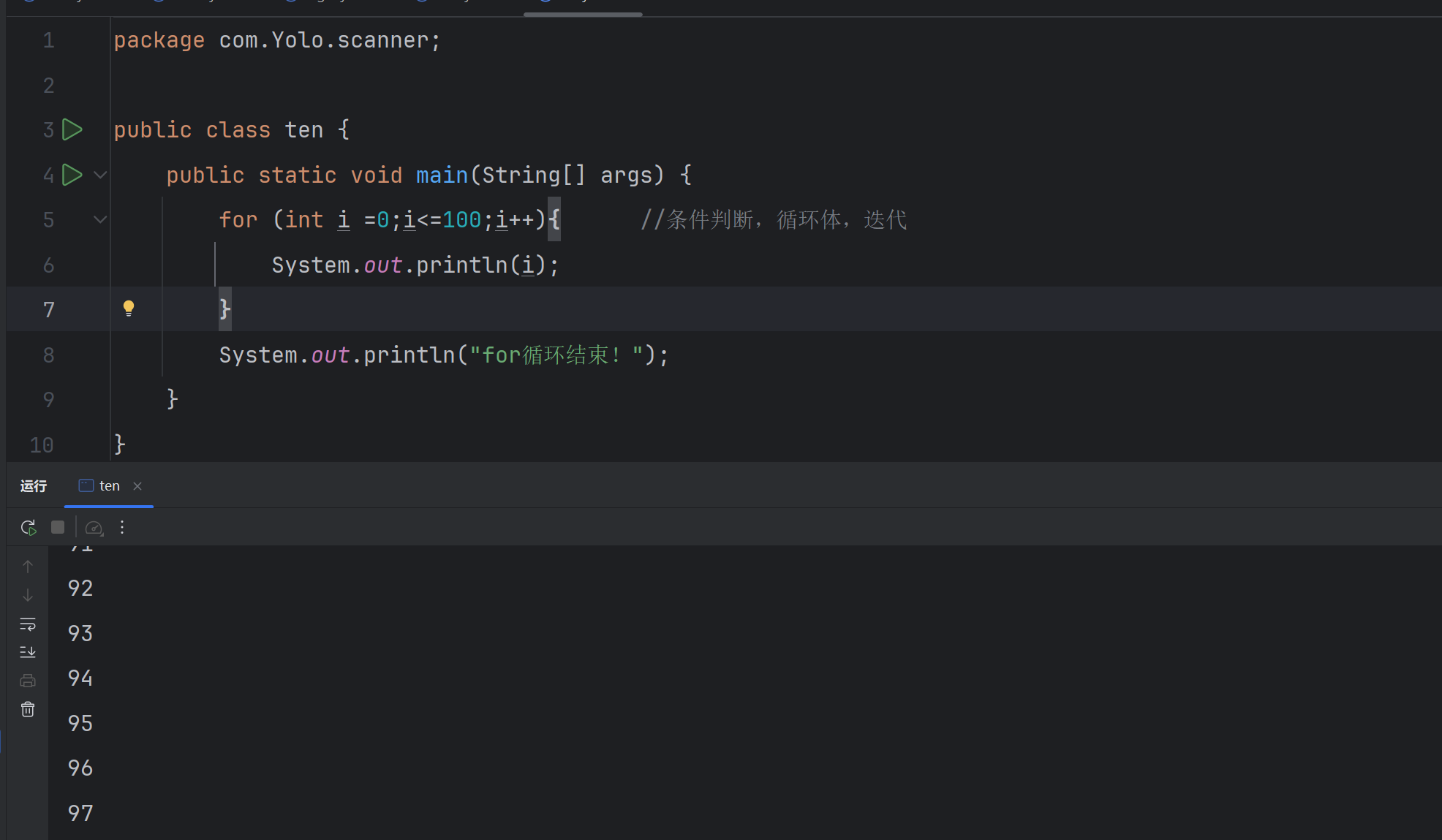Click the class name ten in code
1442x840 pixels.
[303, 130]
